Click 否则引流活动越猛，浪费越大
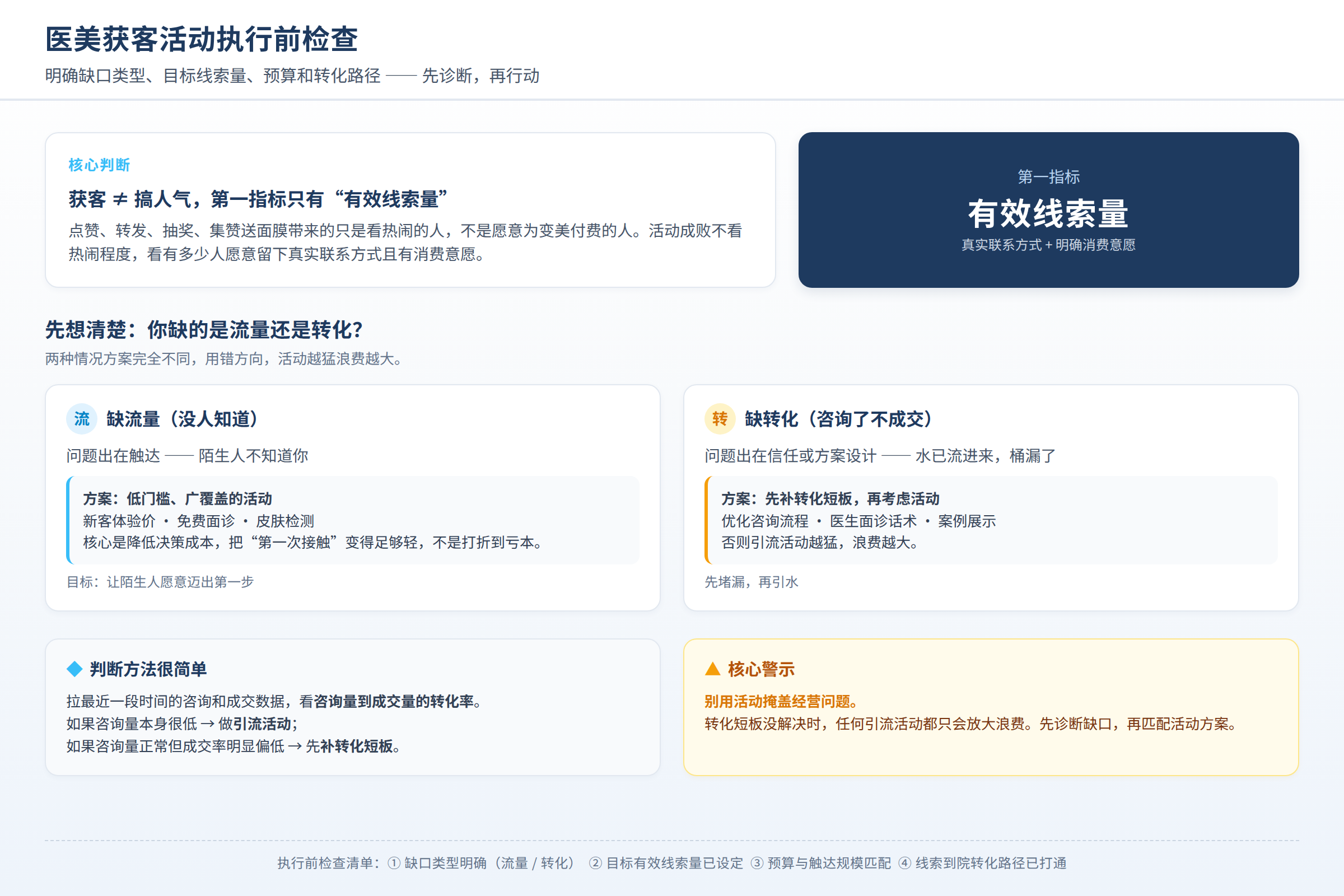 819,542
